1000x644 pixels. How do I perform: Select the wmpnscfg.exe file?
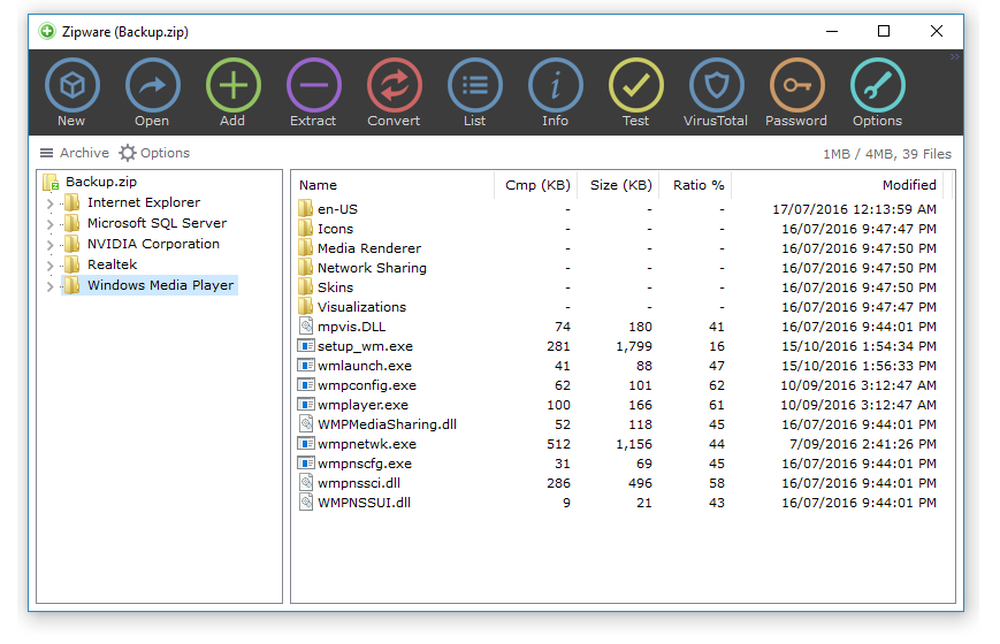pyautogui.click(x=618, y=464)
